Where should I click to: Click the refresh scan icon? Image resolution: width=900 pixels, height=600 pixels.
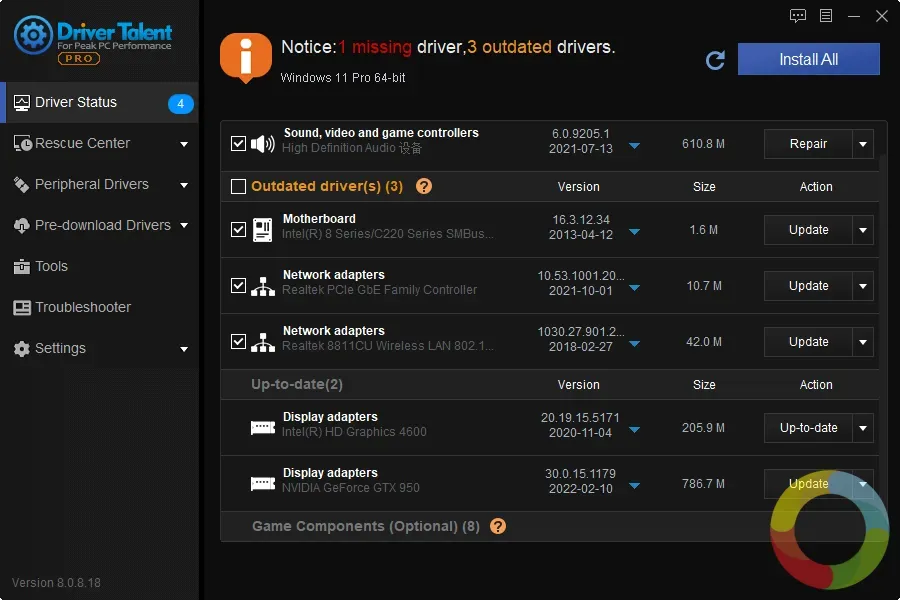[715, 60]
